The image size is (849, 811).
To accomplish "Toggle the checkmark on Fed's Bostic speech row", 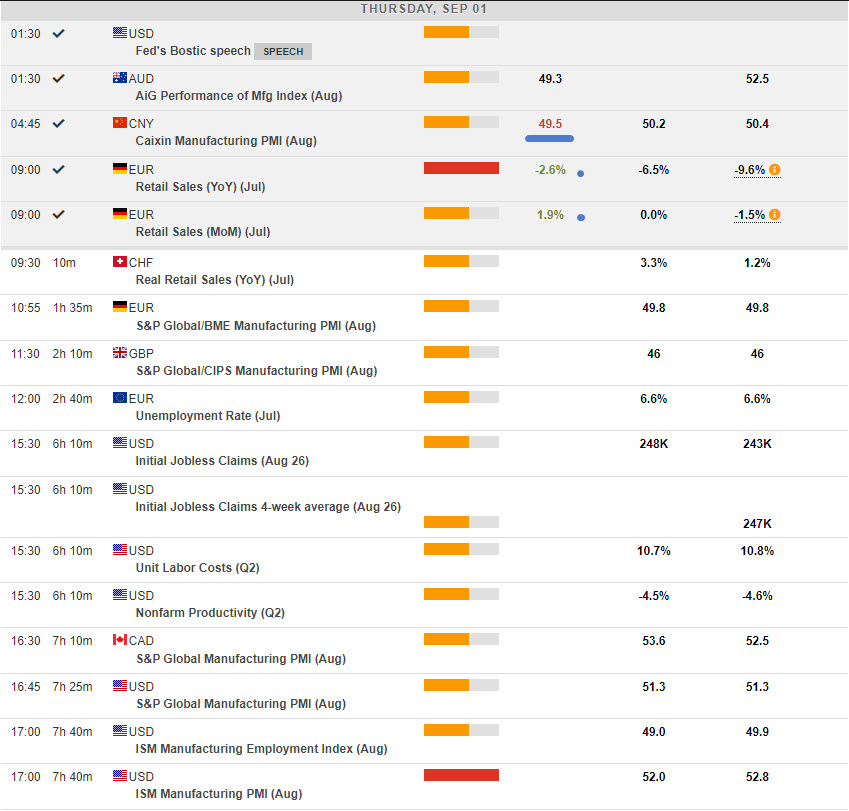I will coord(59,33).
